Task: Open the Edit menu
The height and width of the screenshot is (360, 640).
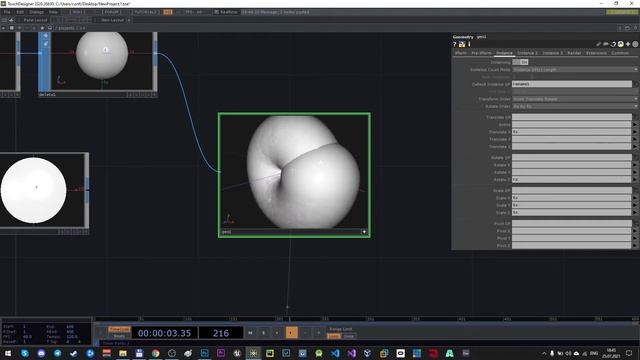Action: (x=20, y=12)
